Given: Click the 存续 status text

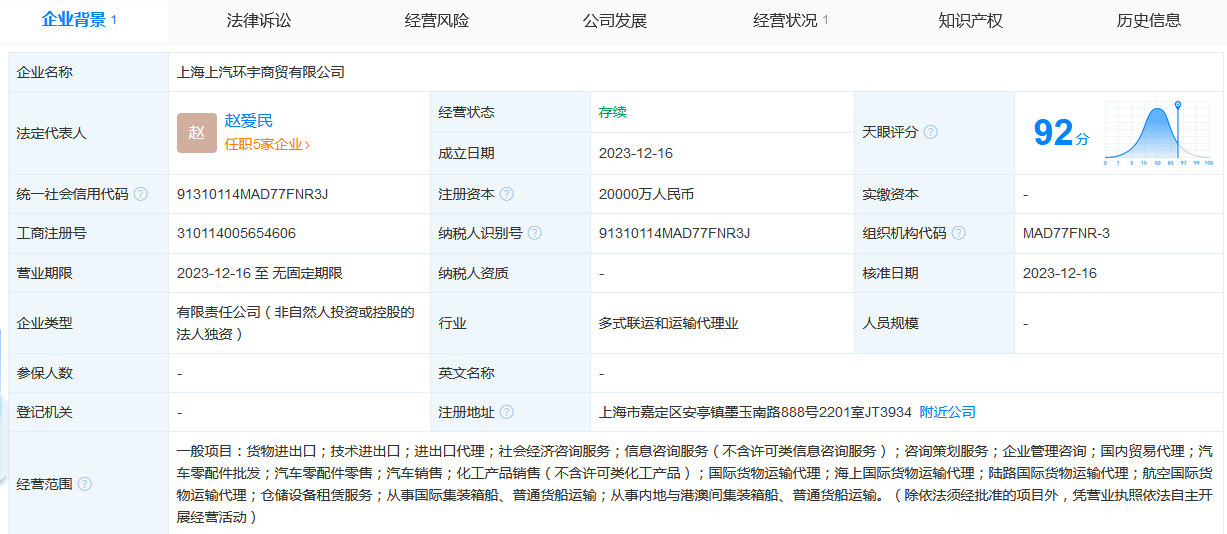Looking at the screenshot, I should click(613, 112).
